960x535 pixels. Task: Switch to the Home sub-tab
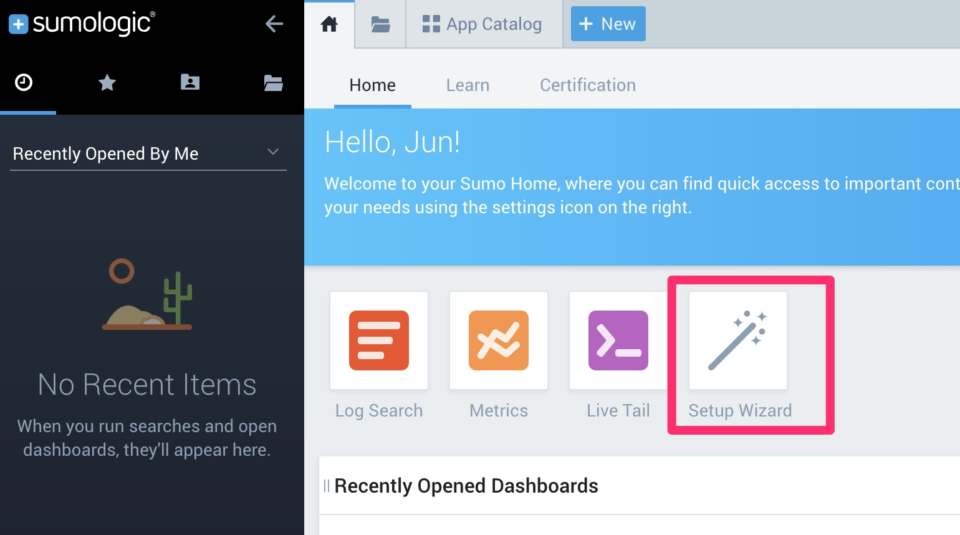[x=372, y=85]
